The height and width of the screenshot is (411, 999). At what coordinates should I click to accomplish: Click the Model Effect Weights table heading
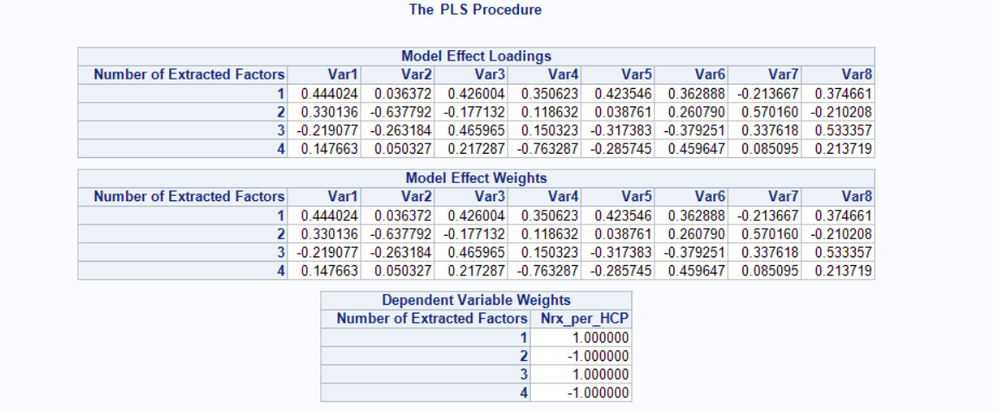pos(476,179)
